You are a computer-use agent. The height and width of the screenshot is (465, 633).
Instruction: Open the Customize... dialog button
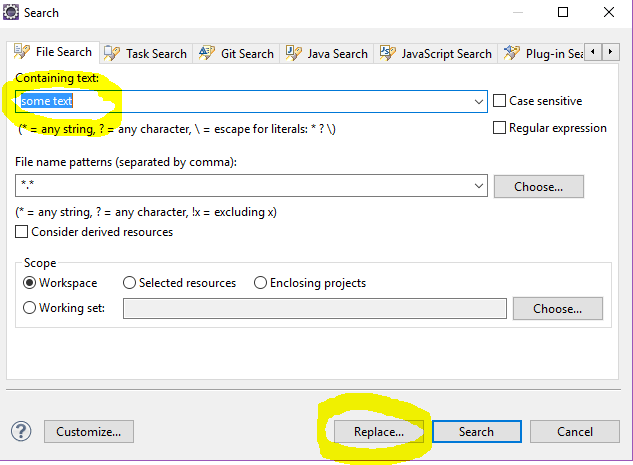pos(89,431)
